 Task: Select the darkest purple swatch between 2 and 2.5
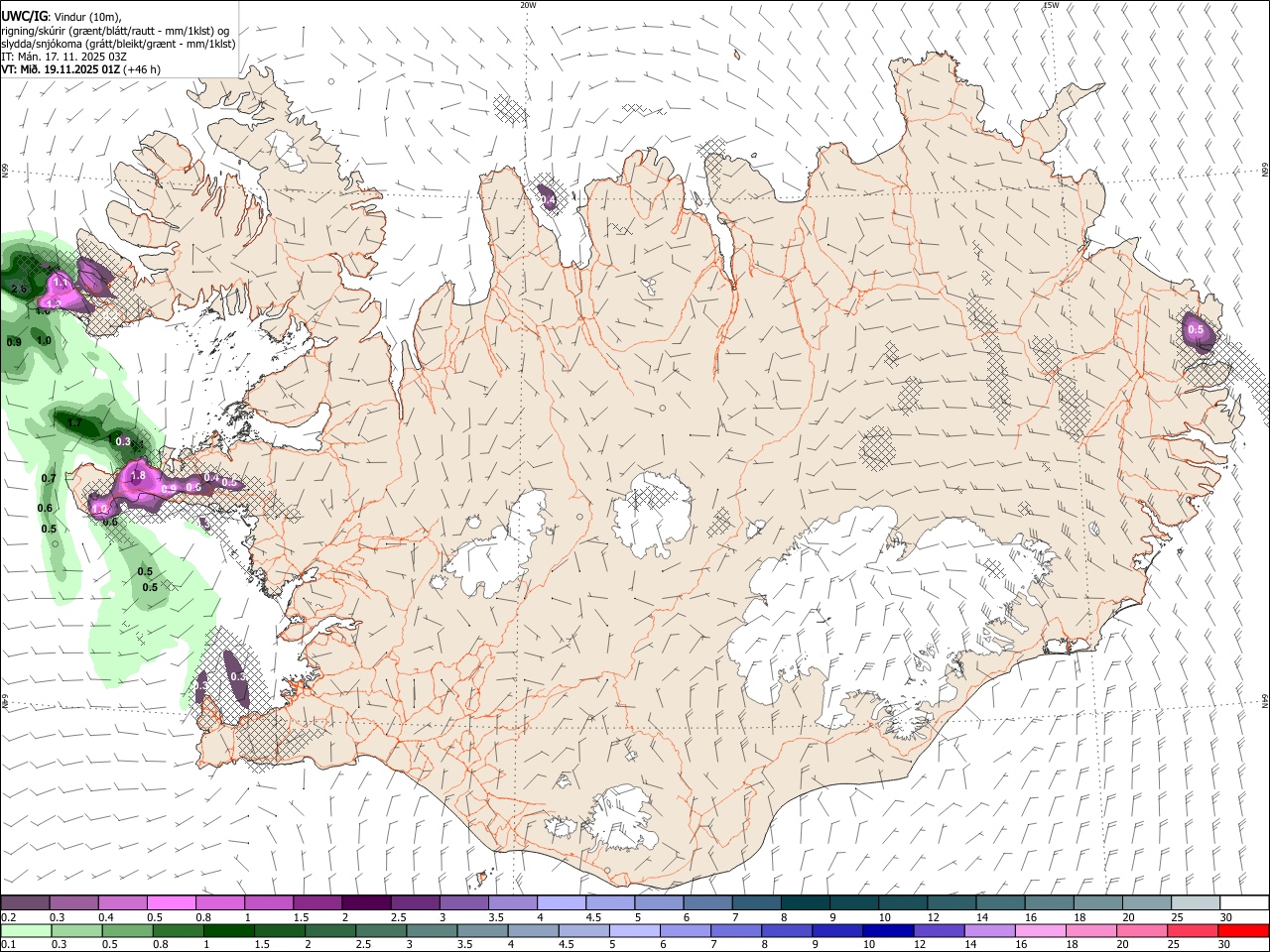(365, 903)
